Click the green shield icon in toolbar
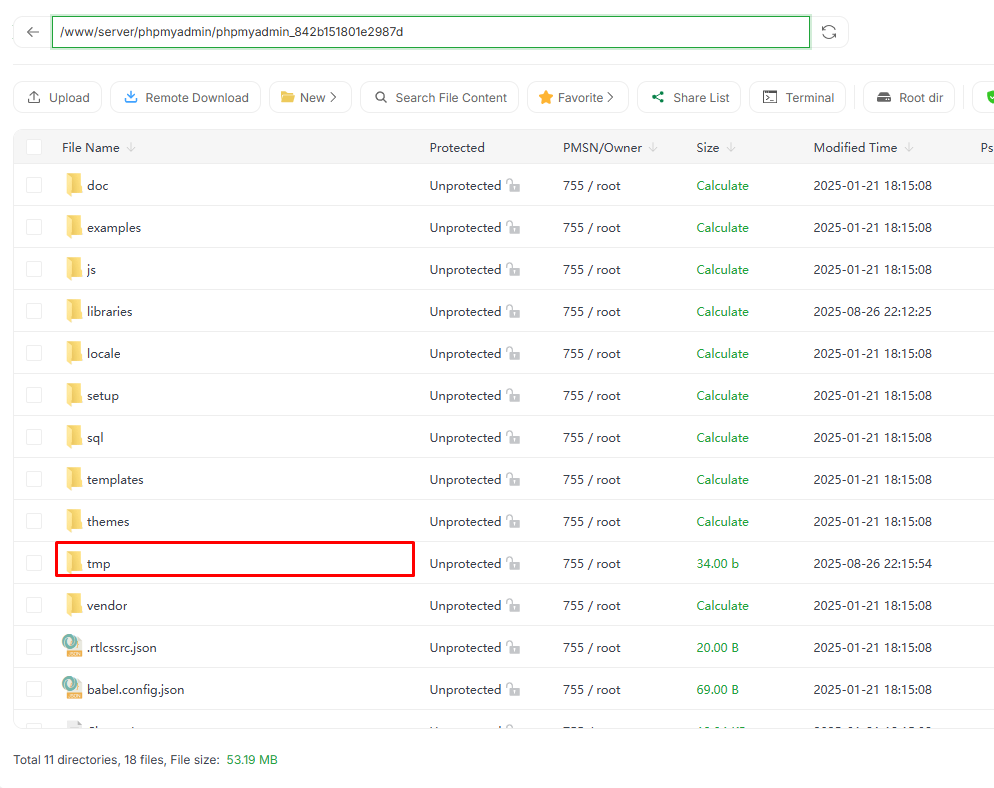 coord(989,97)
